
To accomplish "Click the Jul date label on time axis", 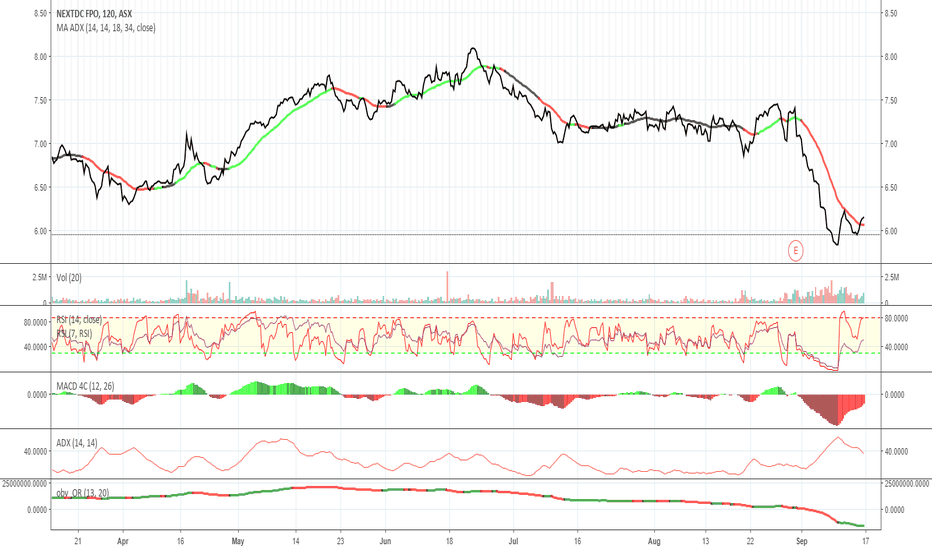I will pyautogui.click(x=514, y=541).
